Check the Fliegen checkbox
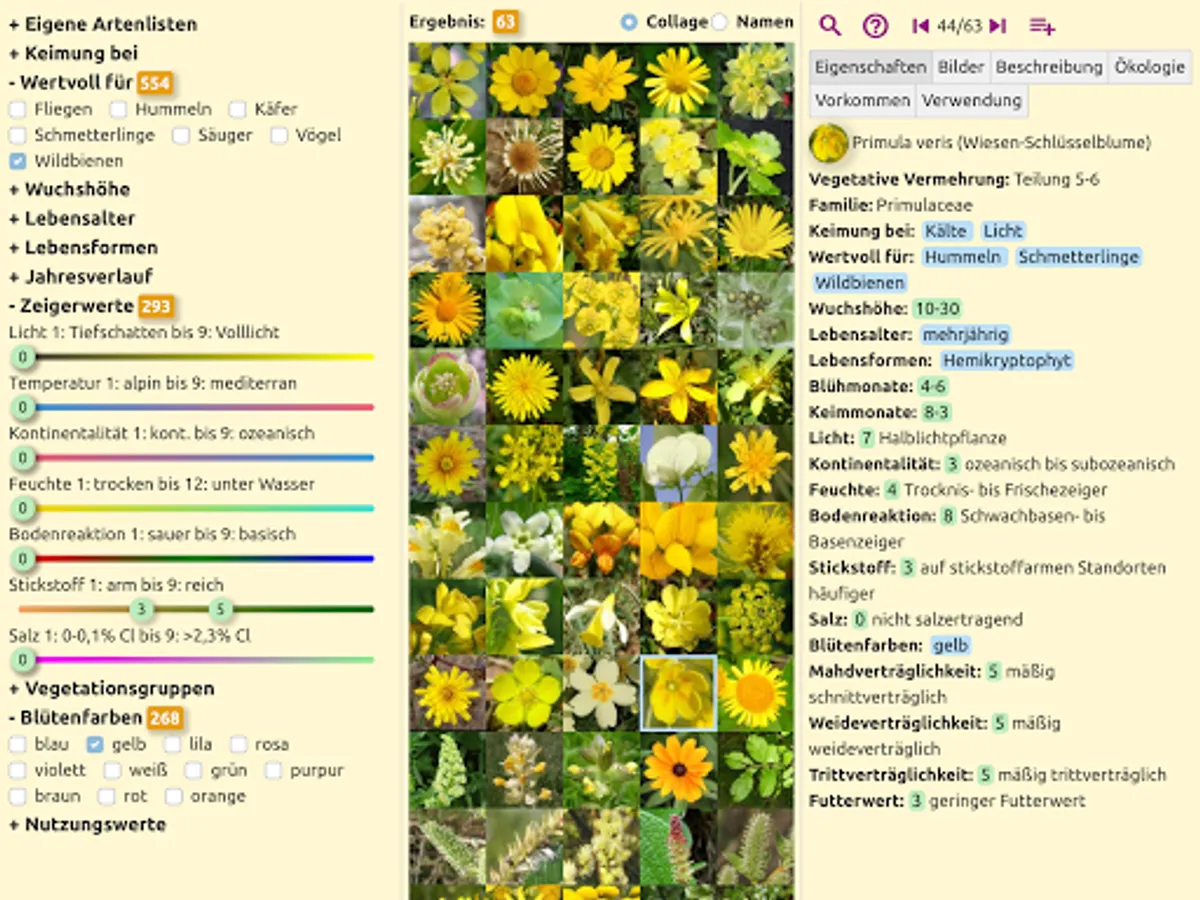The height and width of the screenshot is (900, 1200). pyautogui.click(x=18, y=109)
